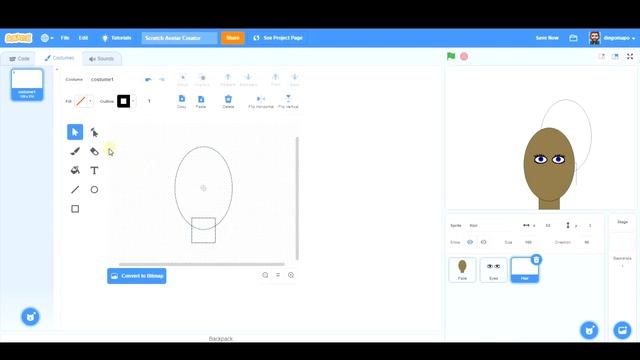Click the Ungroup icon
Image resolution: width=640 pixels, height=360 pixels.
pos(202,79)
